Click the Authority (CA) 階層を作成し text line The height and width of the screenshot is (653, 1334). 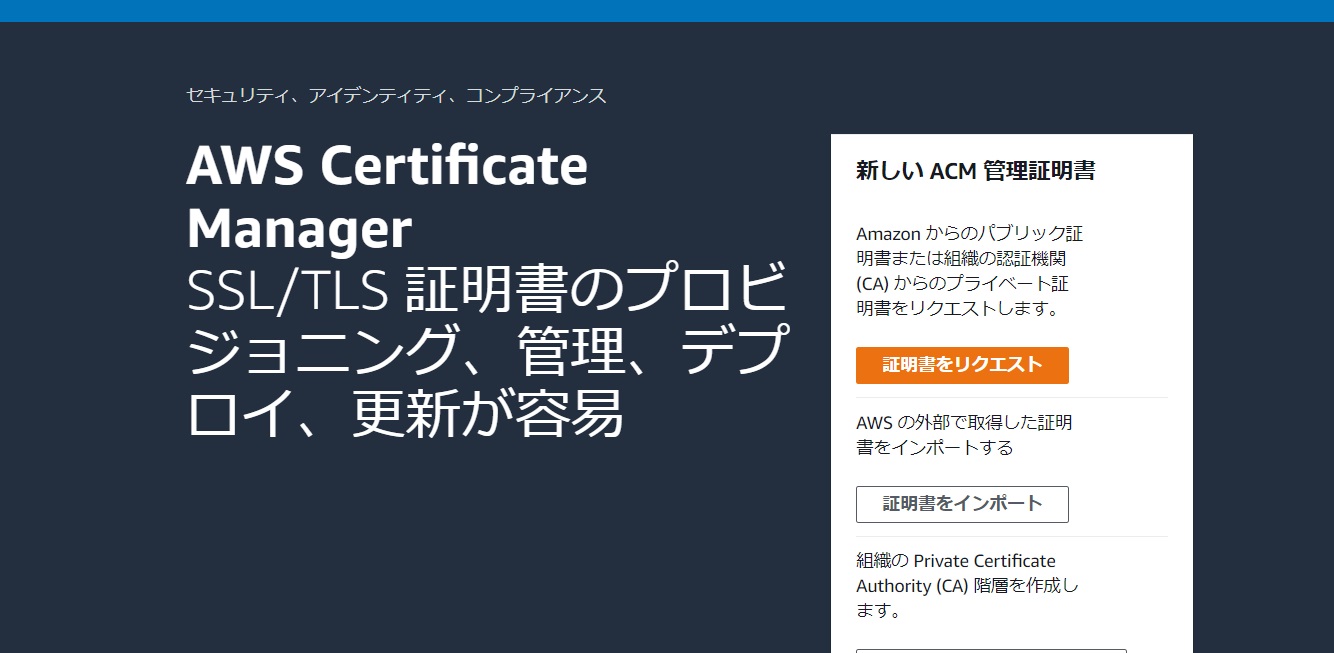pos(967,586)
